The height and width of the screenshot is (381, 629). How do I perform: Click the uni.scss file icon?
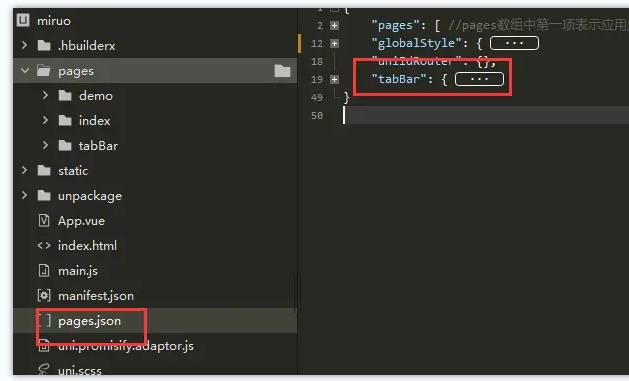point(44,369)
